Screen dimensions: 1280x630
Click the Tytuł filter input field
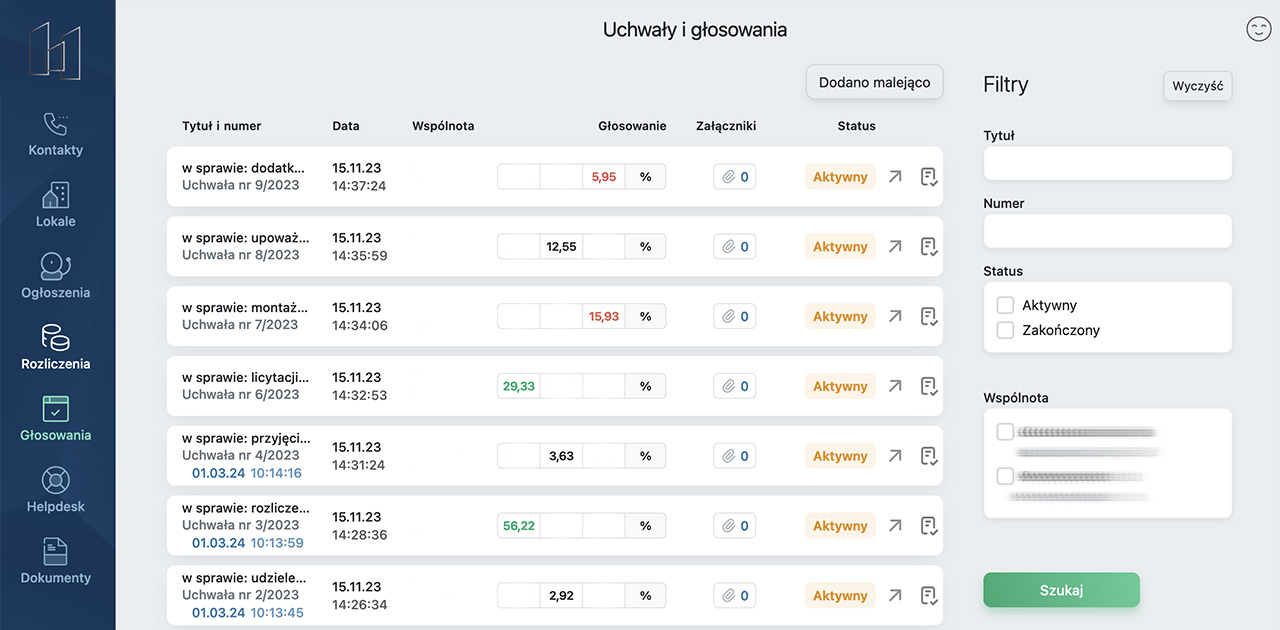[1107, 163]
